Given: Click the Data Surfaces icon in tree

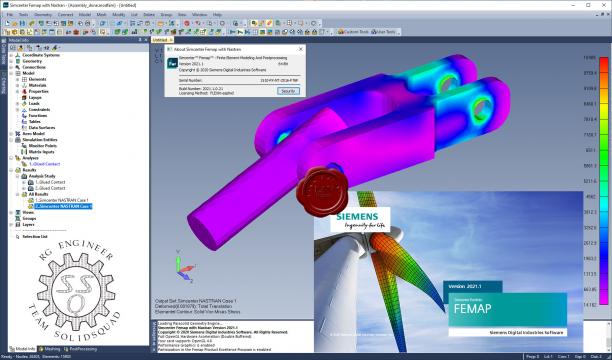Looking at the screenshot, I should pyautogui.click(x=24, y=128).
